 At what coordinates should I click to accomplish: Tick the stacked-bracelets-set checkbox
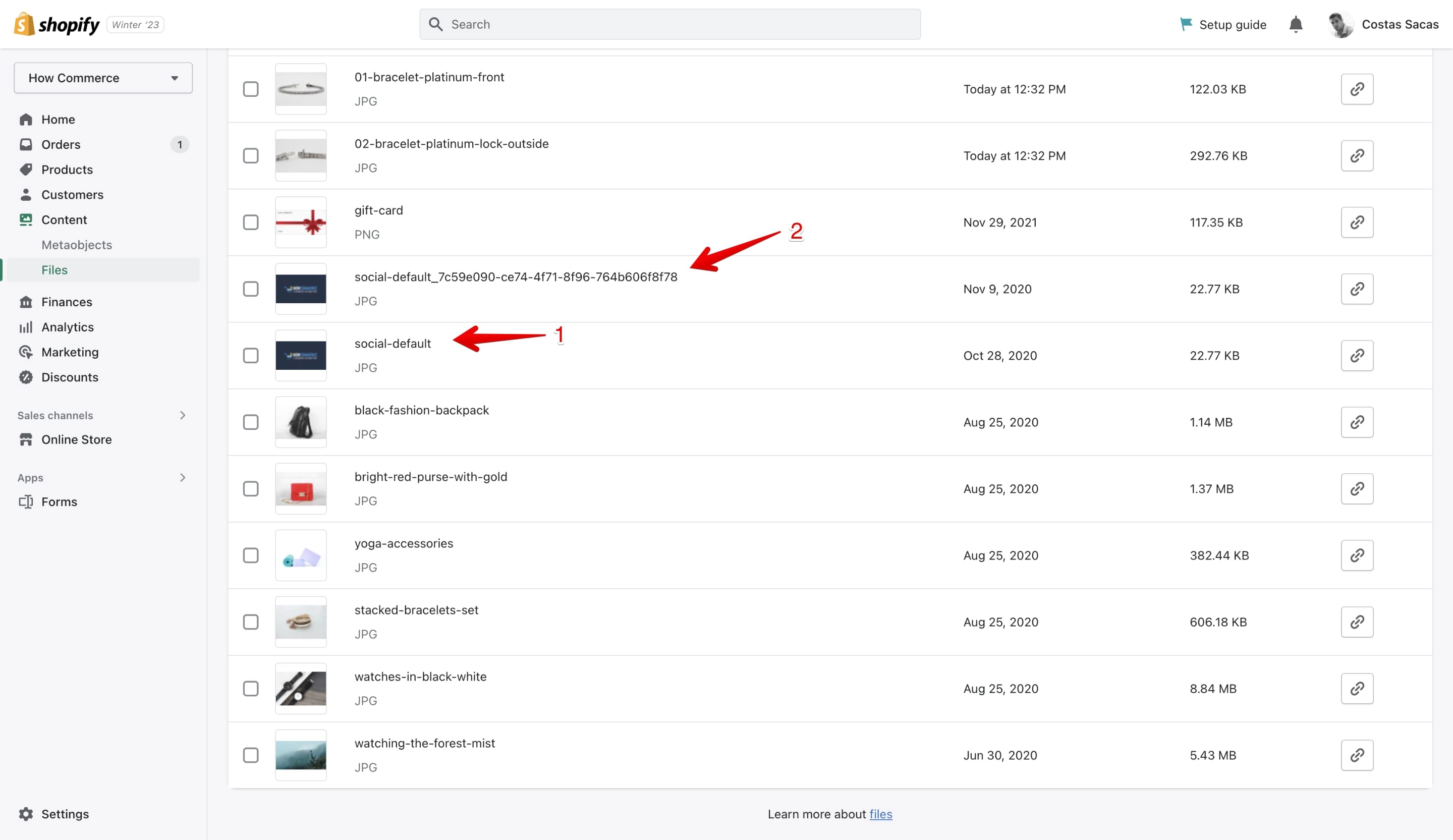tap(250, 622)
